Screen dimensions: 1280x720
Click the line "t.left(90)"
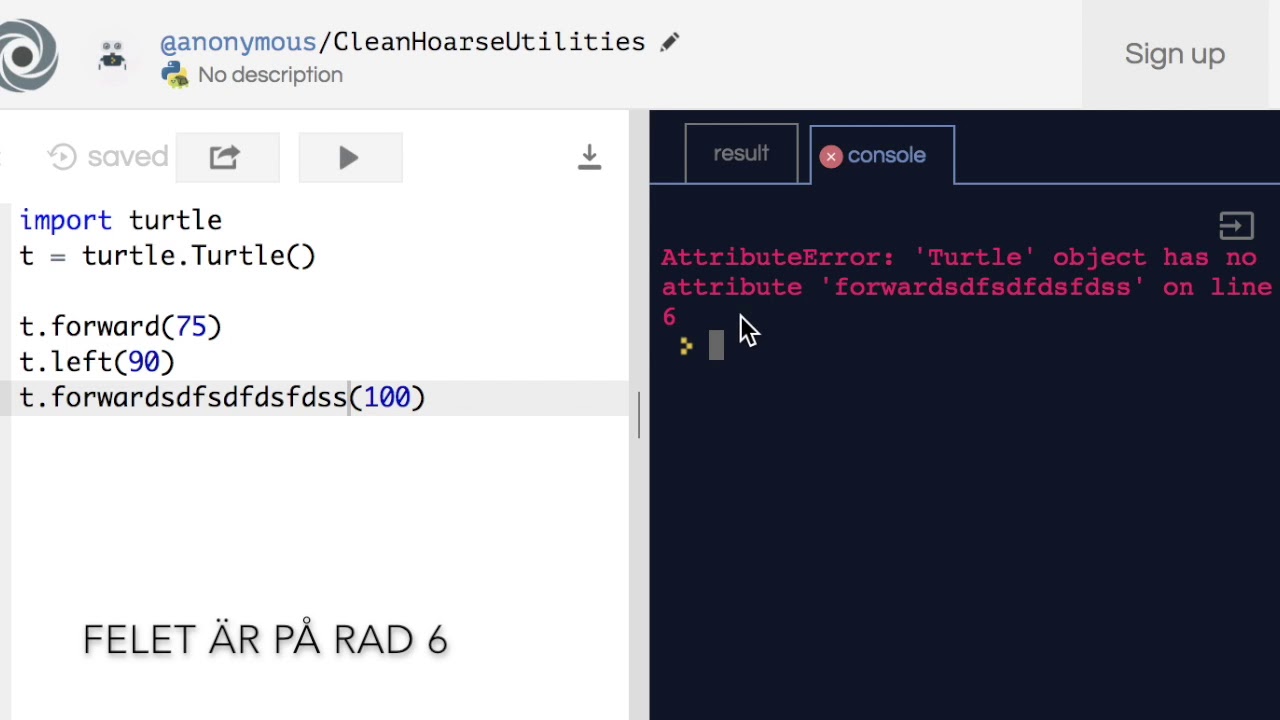tap(97, 362)
